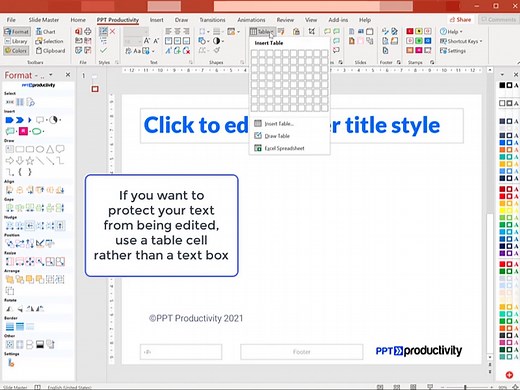Toggle the Colors toolbar button

[x=16, y=51]
